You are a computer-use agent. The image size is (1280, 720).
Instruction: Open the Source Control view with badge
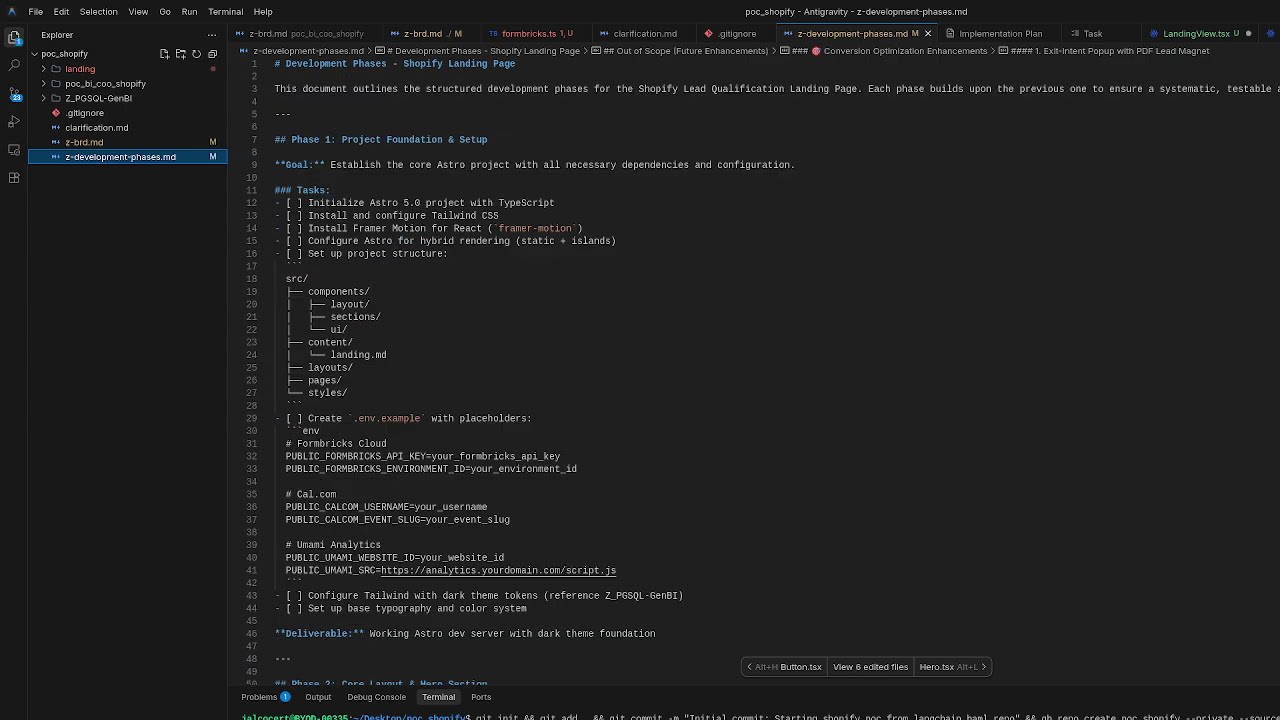14,94
